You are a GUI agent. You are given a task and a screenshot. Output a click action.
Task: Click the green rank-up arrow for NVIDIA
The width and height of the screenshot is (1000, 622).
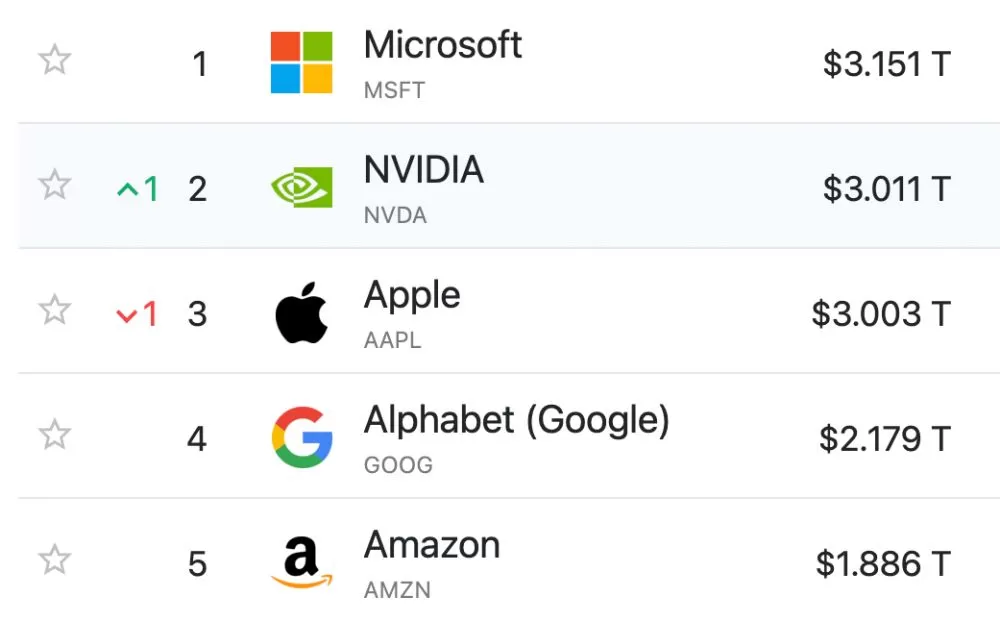[x=128, y=189]
